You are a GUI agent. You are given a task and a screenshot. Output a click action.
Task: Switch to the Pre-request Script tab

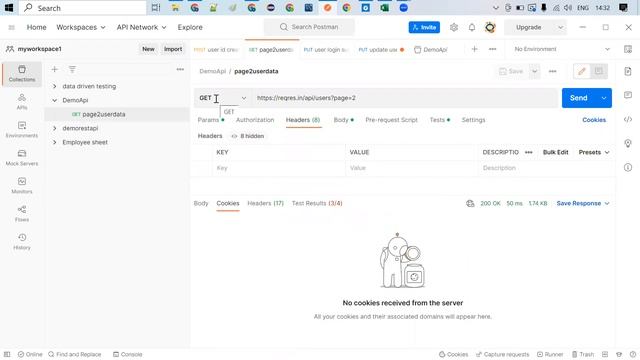[391, 120]
